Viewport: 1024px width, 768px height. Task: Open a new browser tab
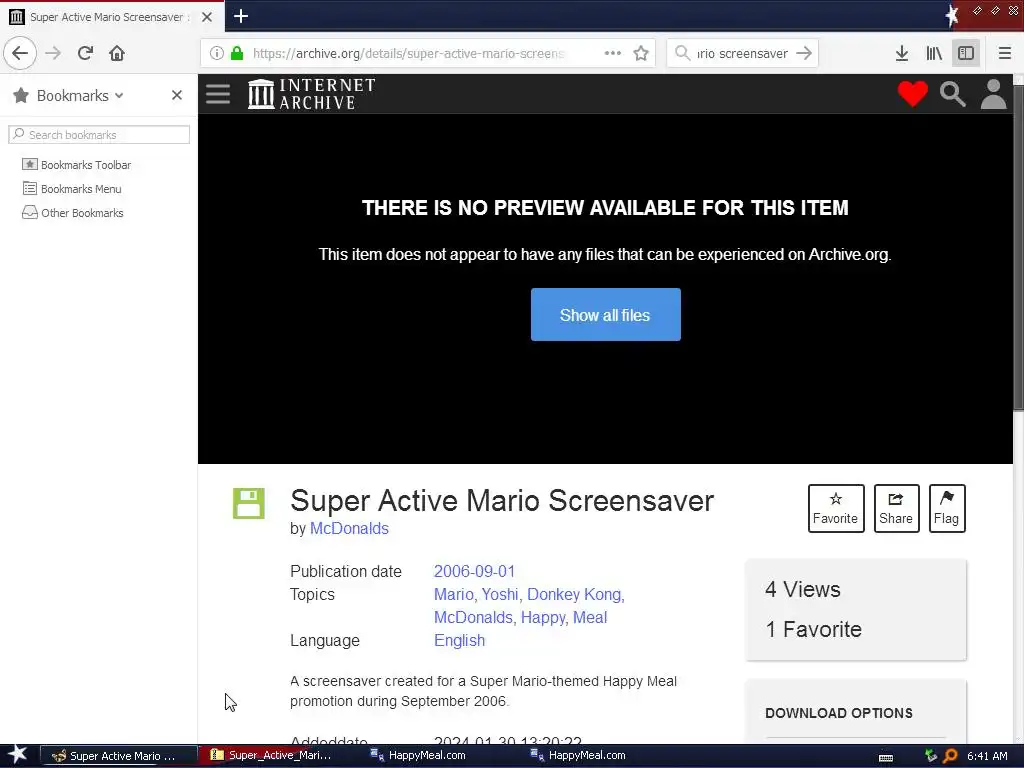[241, 16]
